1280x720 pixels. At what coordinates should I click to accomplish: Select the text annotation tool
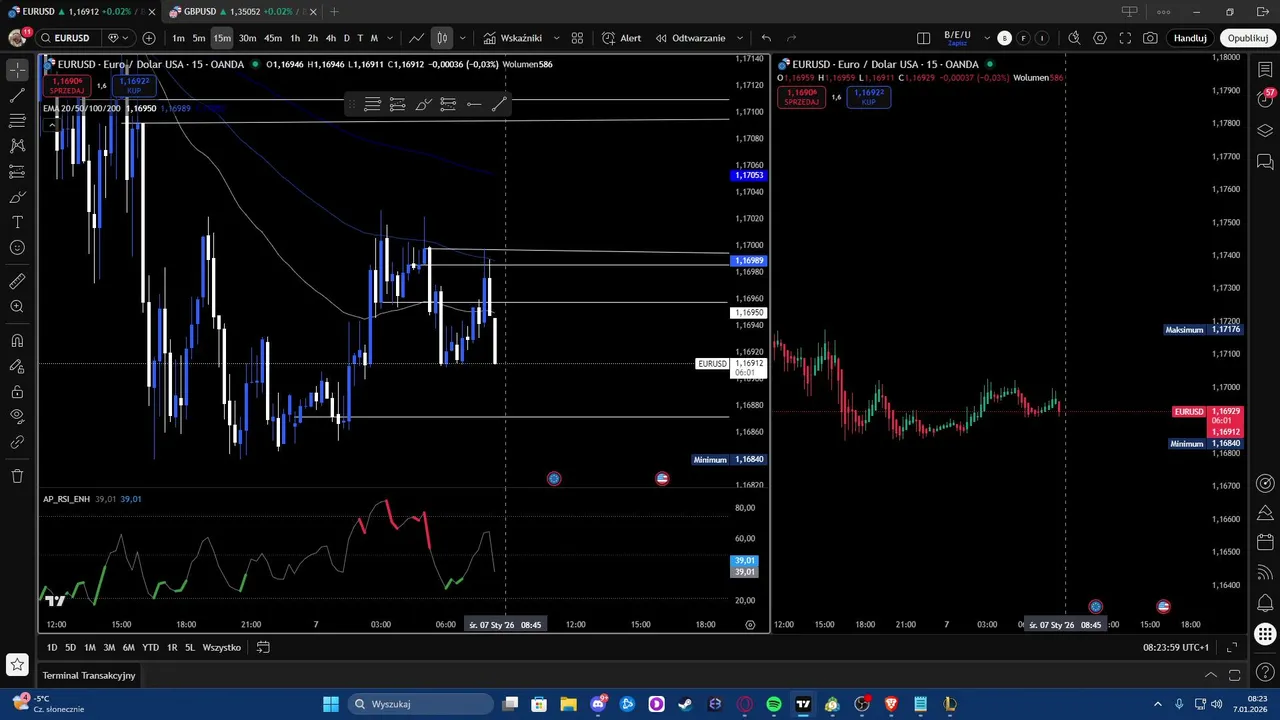[x=17, y=222]
